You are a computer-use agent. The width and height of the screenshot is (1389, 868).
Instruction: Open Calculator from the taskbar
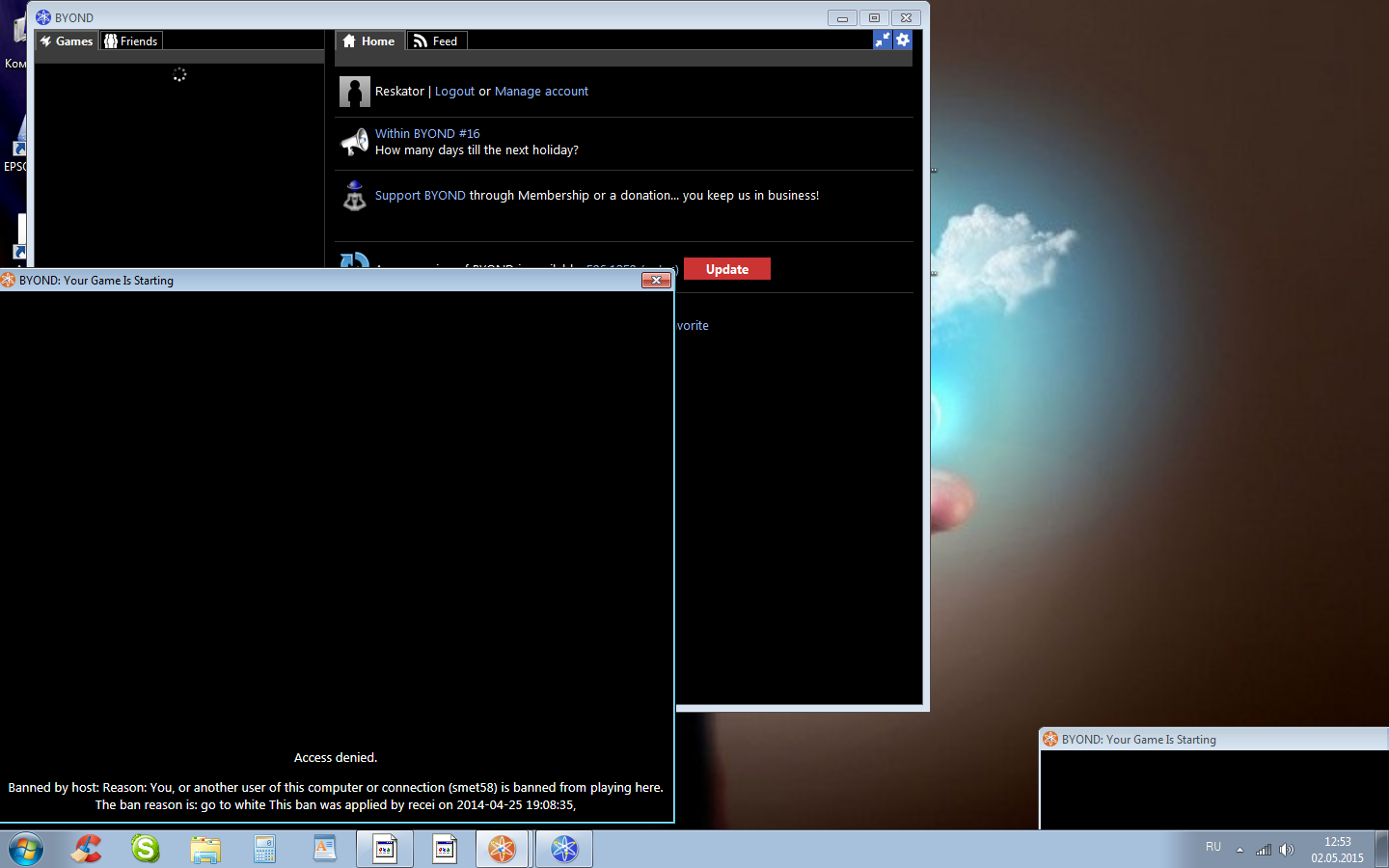tap(265, 849)
